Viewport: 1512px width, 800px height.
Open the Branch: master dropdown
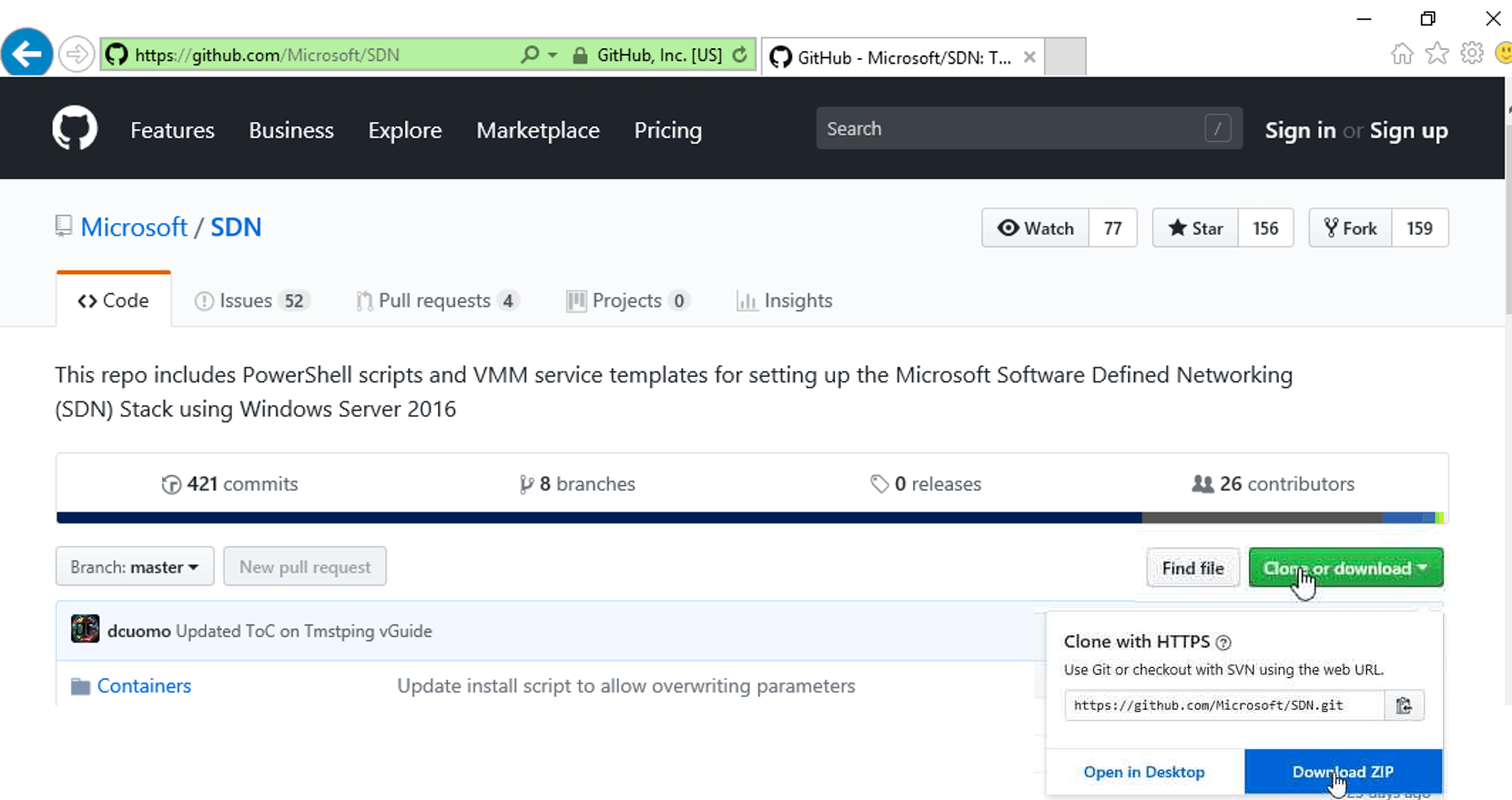(x=135, y=567)
